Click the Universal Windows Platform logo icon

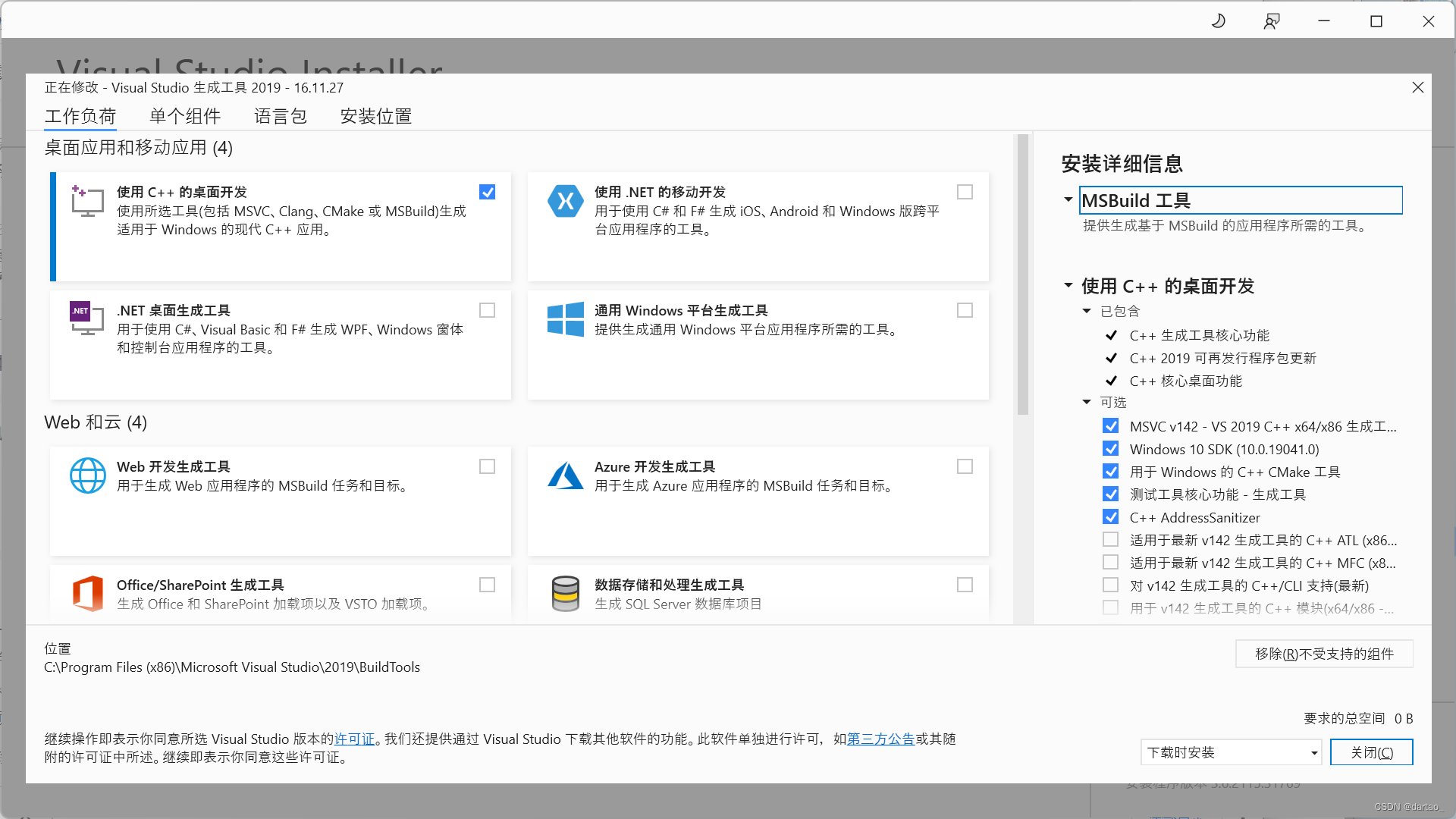(565, 318)
